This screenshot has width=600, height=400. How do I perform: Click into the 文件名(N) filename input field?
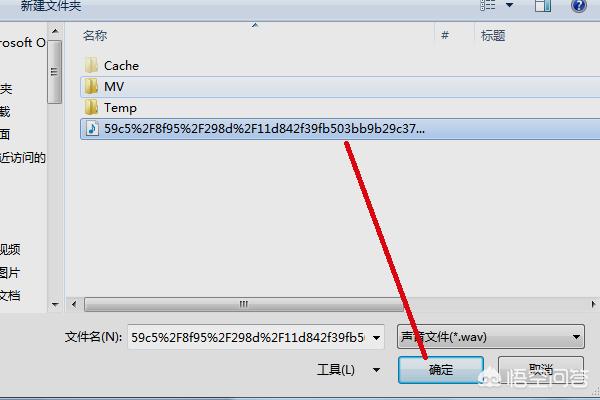click(x=249, y=337)
